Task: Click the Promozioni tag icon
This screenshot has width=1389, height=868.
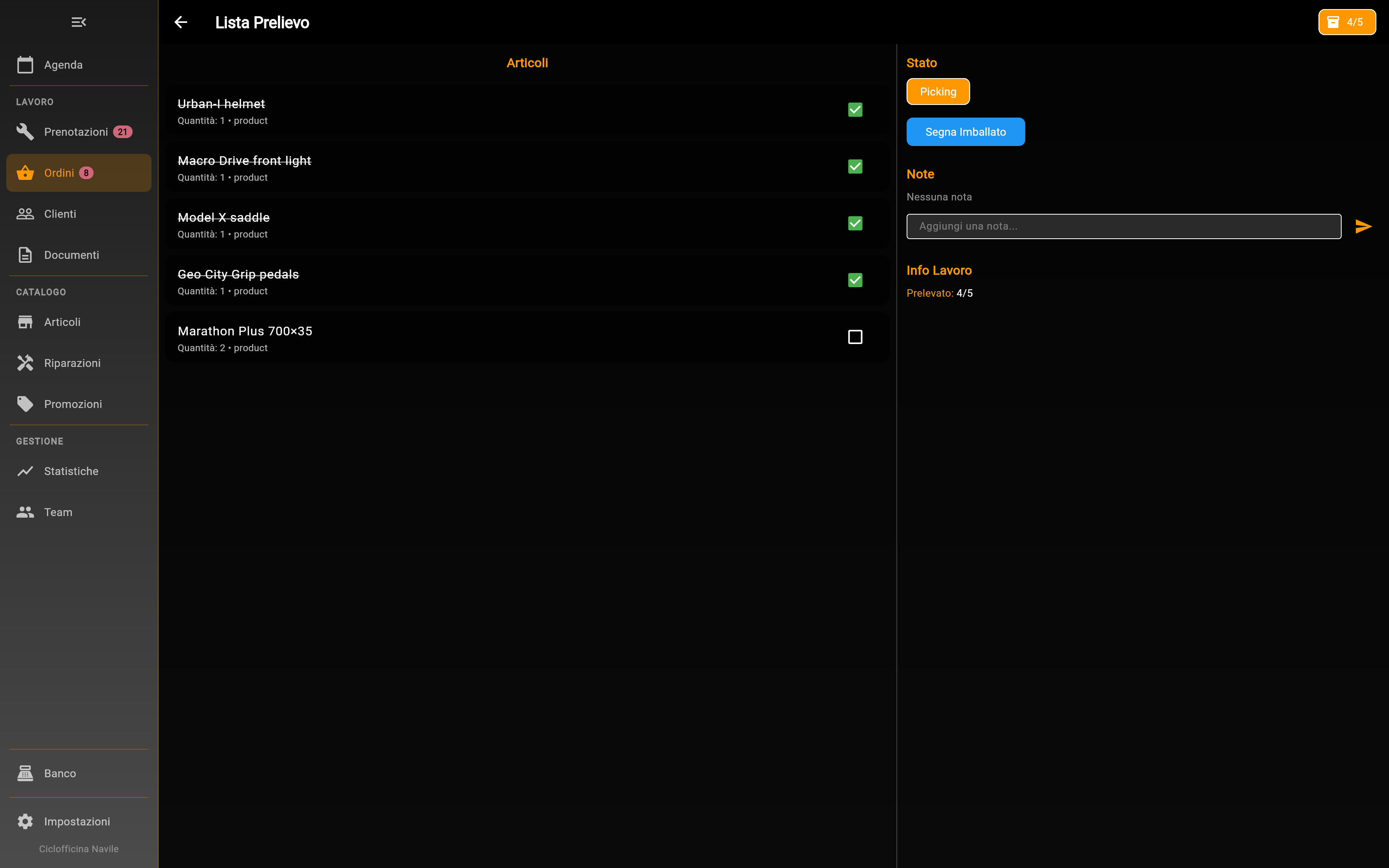Action: pyautogui.click(x=25, y=404)
